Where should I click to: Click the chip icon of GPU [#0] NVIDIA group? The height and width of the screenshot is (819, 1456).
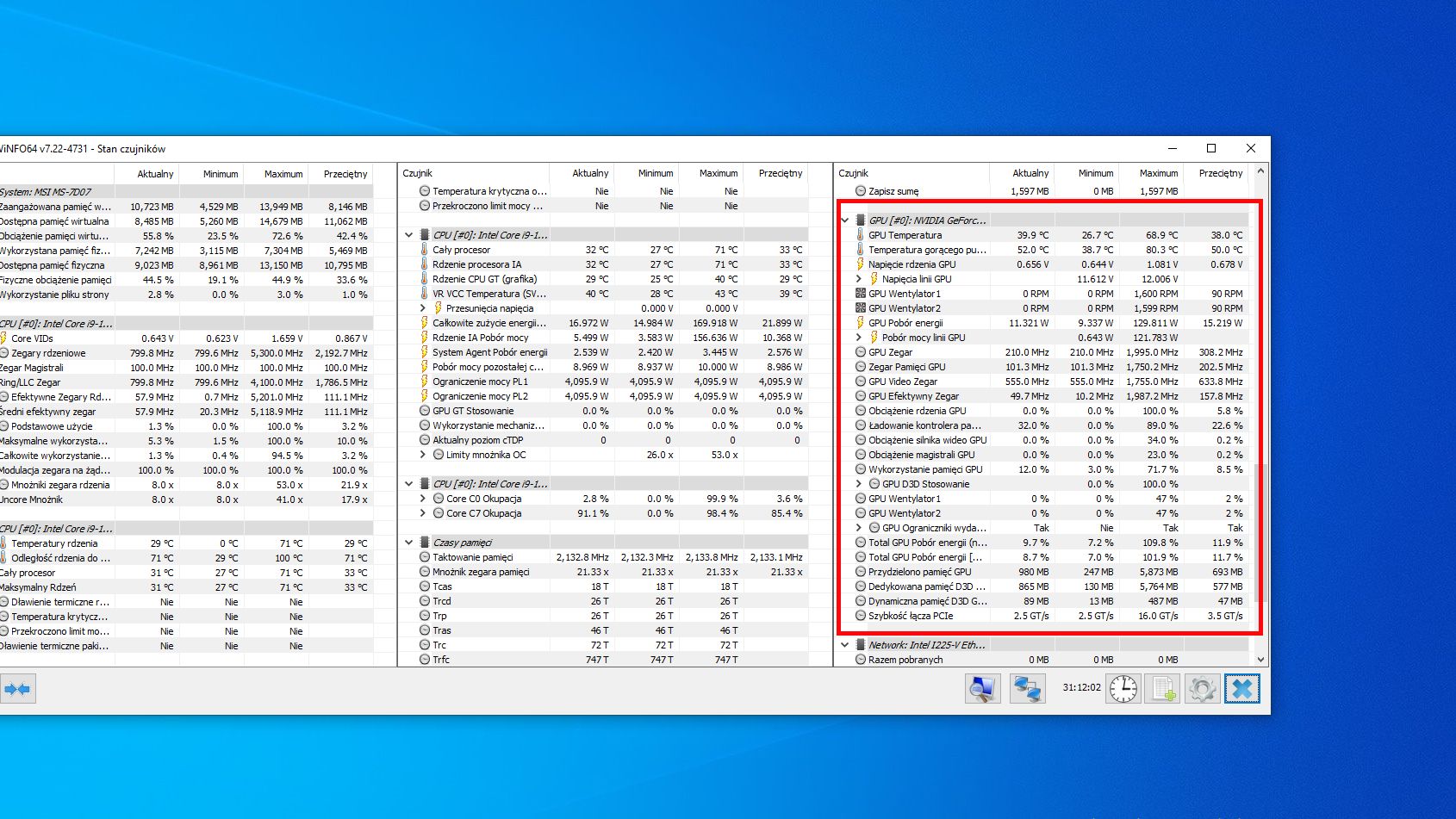pyautogui.click(x=860, y=220)
